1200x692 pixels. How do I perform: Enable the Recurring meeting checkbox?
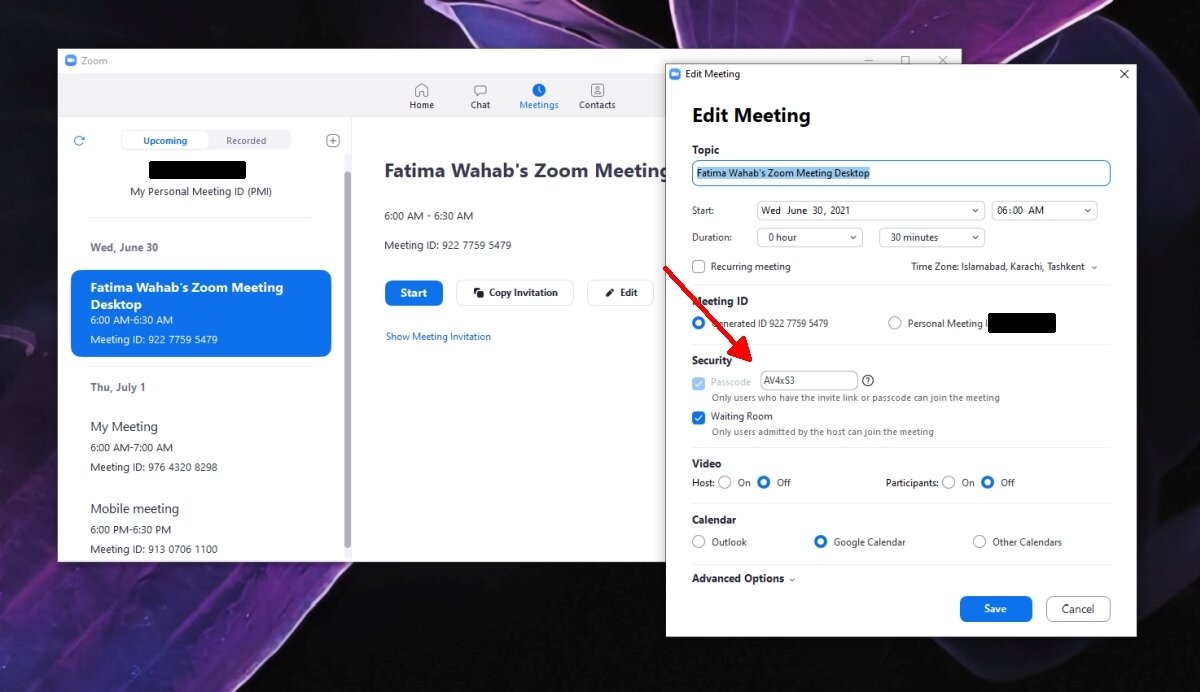click(697, 266)
